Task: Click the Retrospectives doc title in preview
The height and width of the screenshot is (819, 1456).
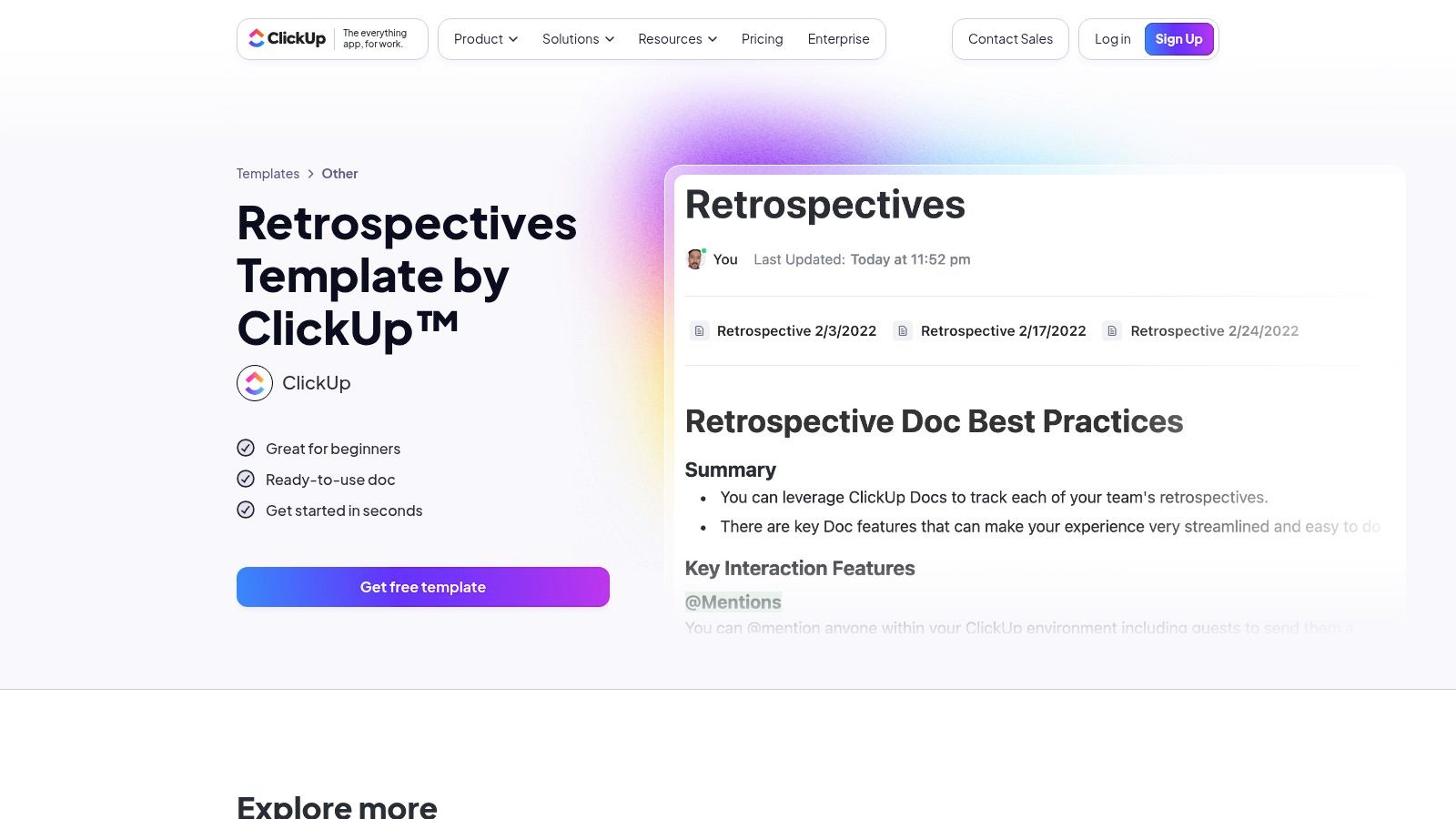Action: pyautogui.click(x=825, y=205)
